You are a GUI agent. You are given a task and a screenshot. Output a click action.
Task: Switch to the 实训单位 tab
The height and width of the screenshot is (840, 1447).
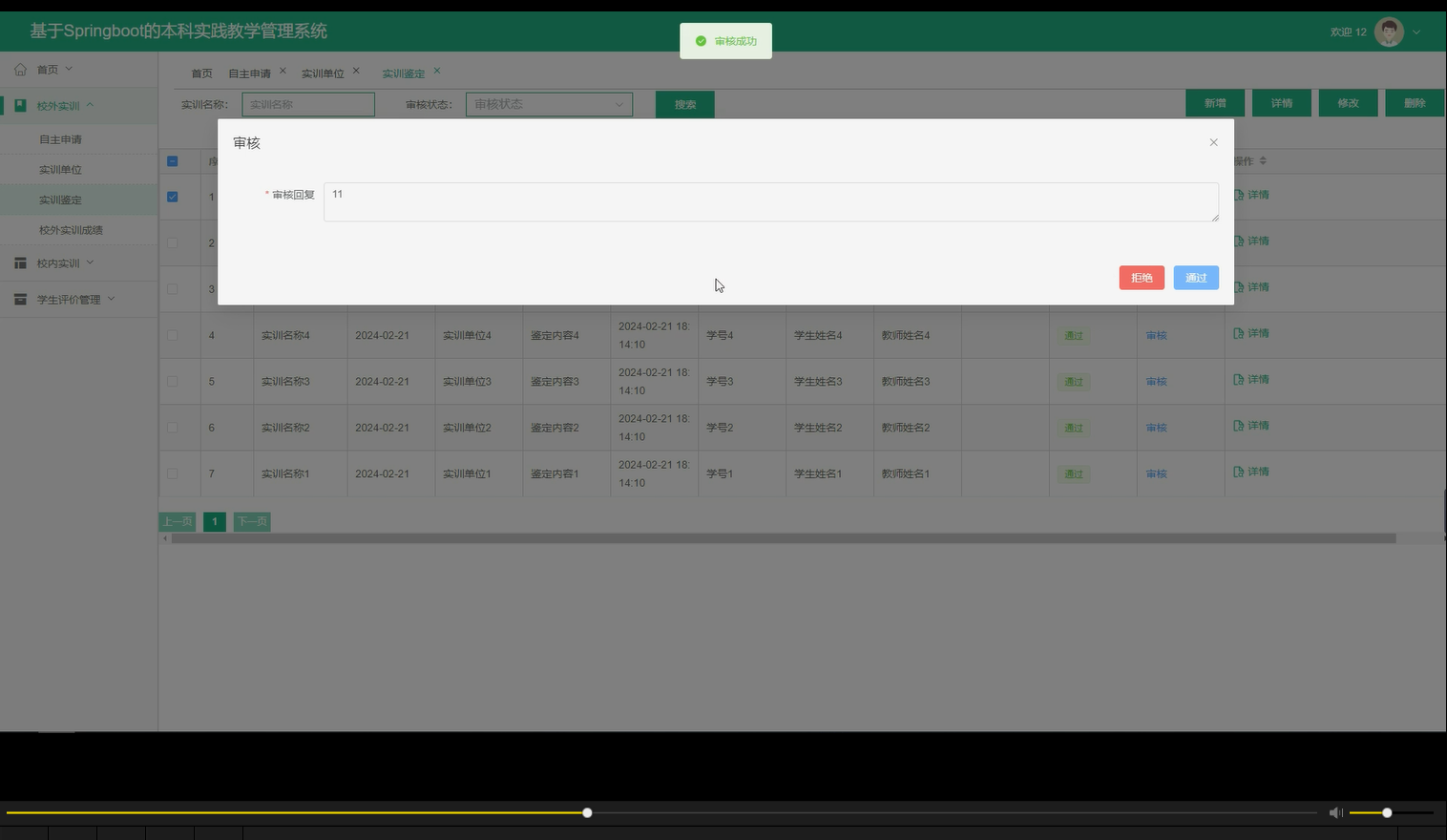point(324,72)
